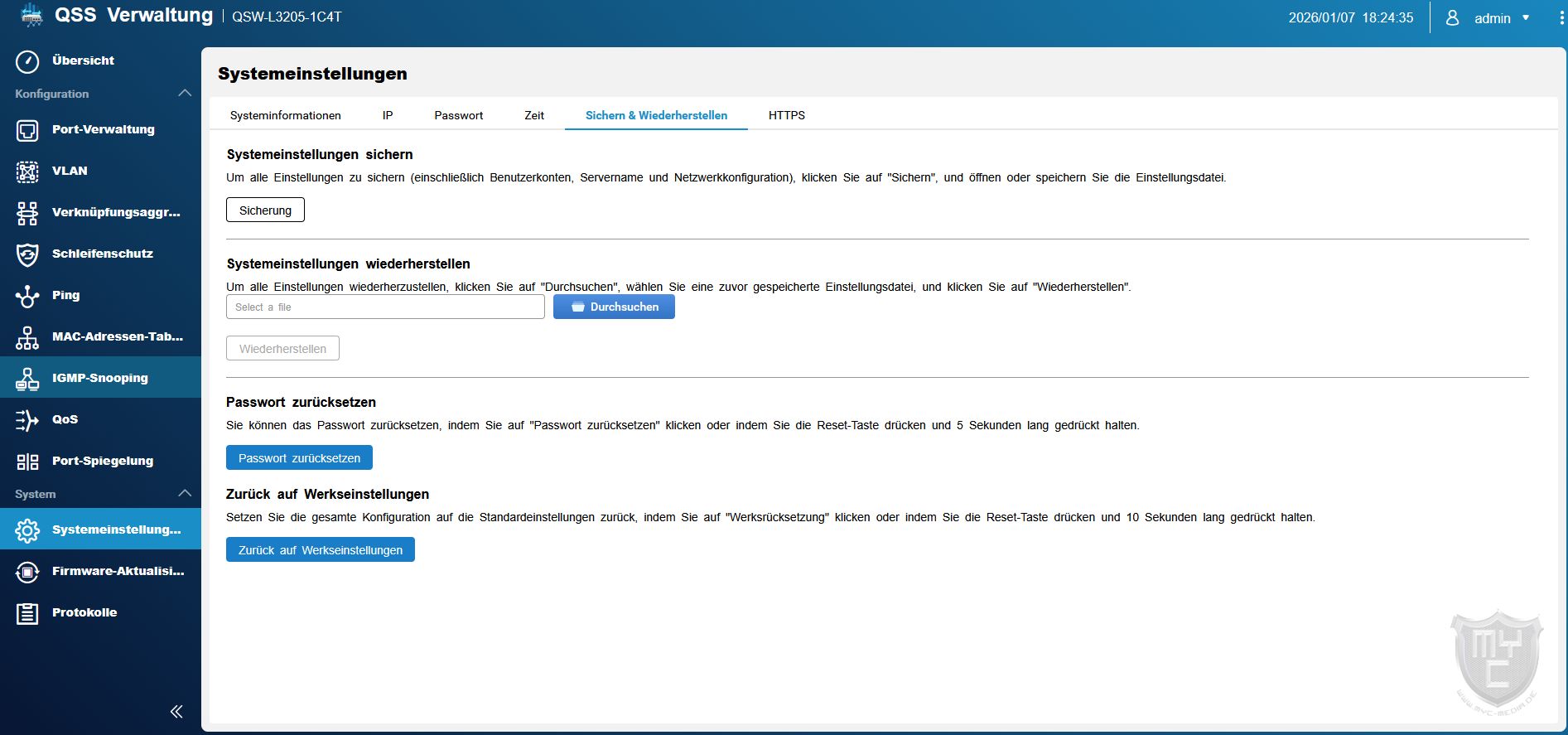Screen dimensions: 1568x735
Task: Collapse the System section chevron
Action: coord(185,494)
